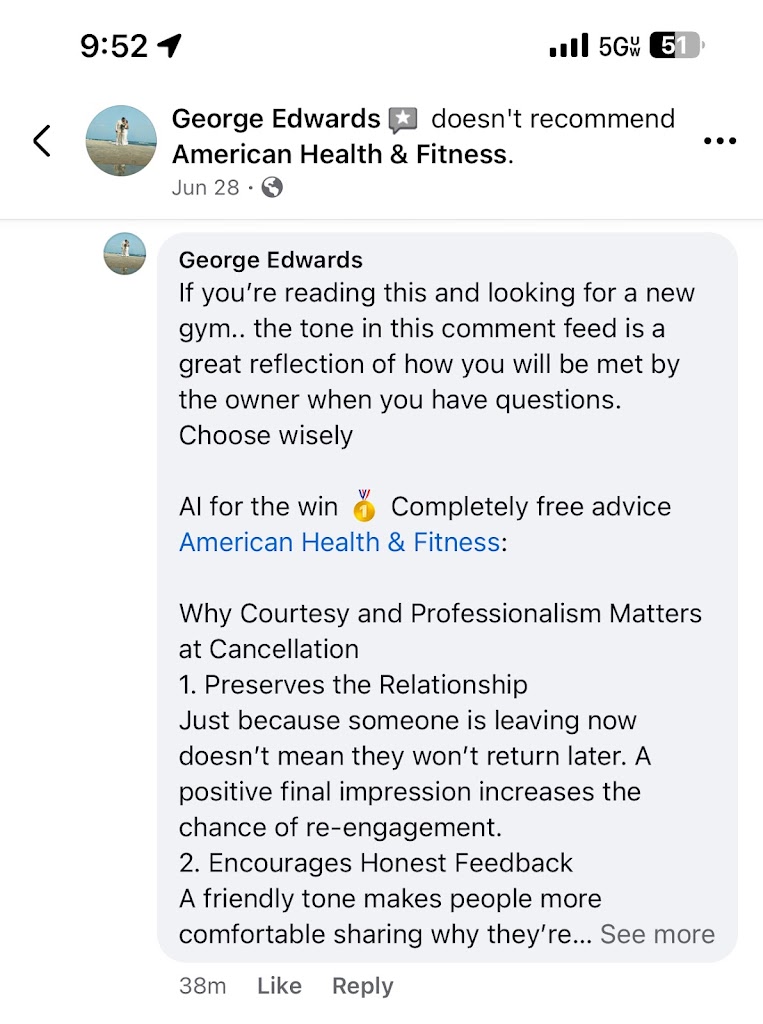Tap the battery indicator in status bar
Viewport: 763px width, 1024px height.
point(676,46)
